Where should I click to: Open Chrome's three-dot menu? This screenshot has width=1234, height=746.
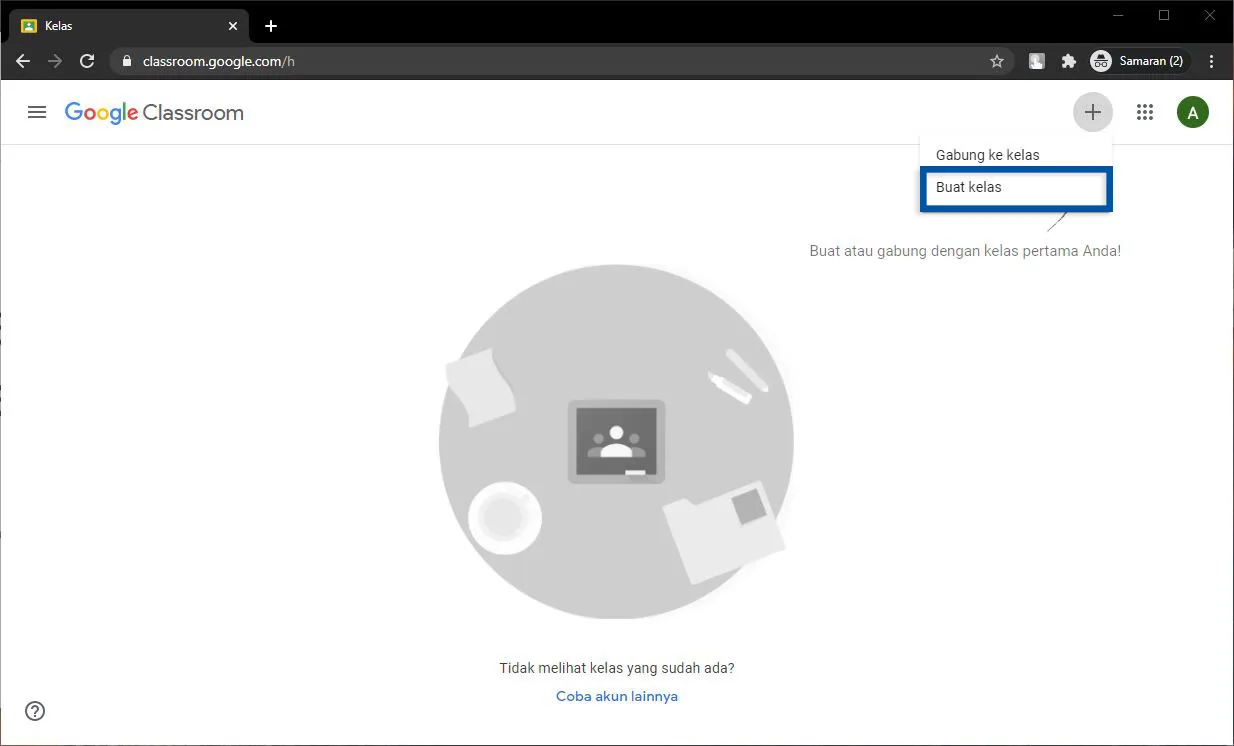click(x=1212, y=61)
